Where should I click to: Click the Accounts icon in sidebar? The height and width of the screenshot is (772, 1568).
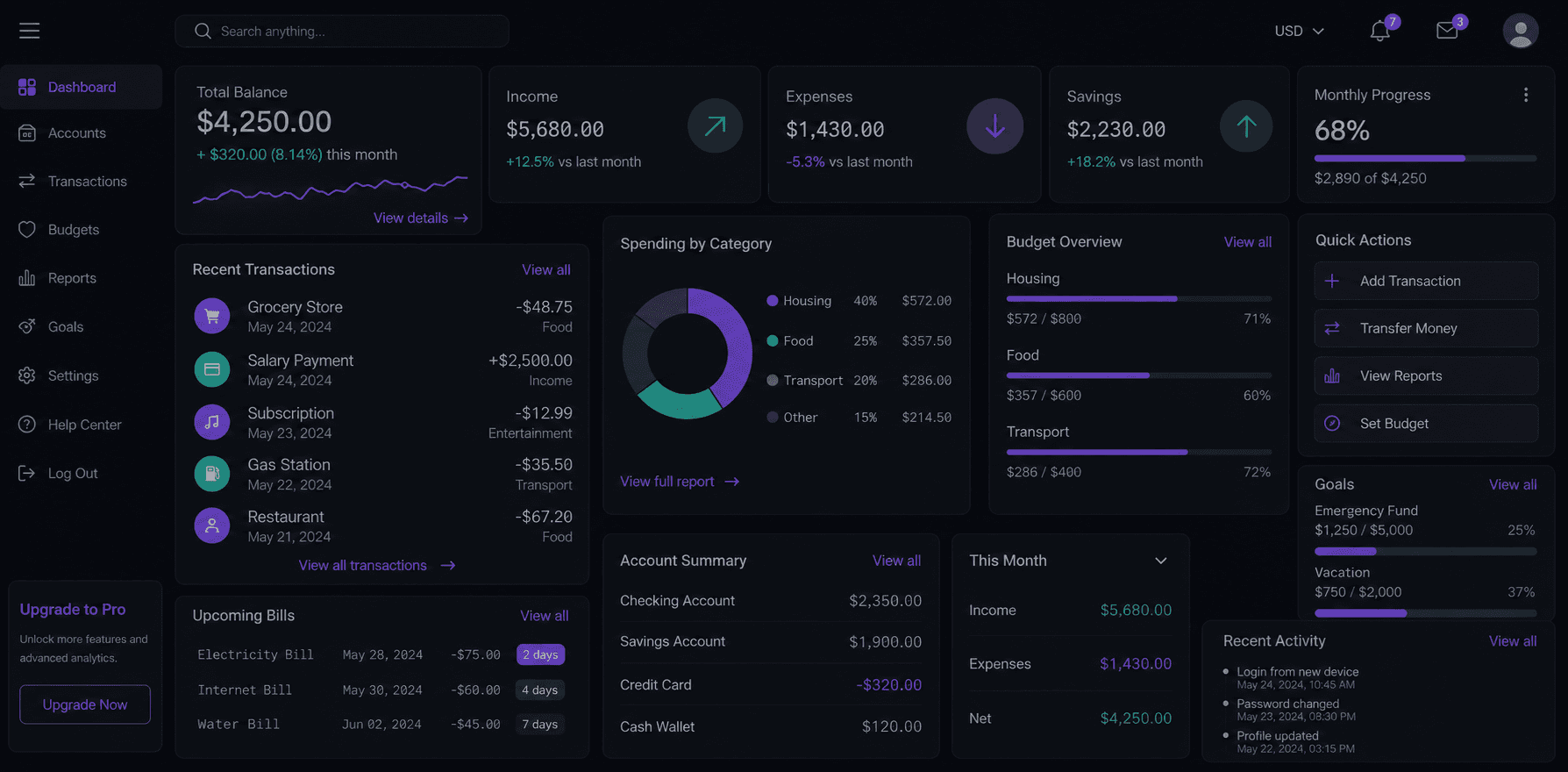click(27, 133)
